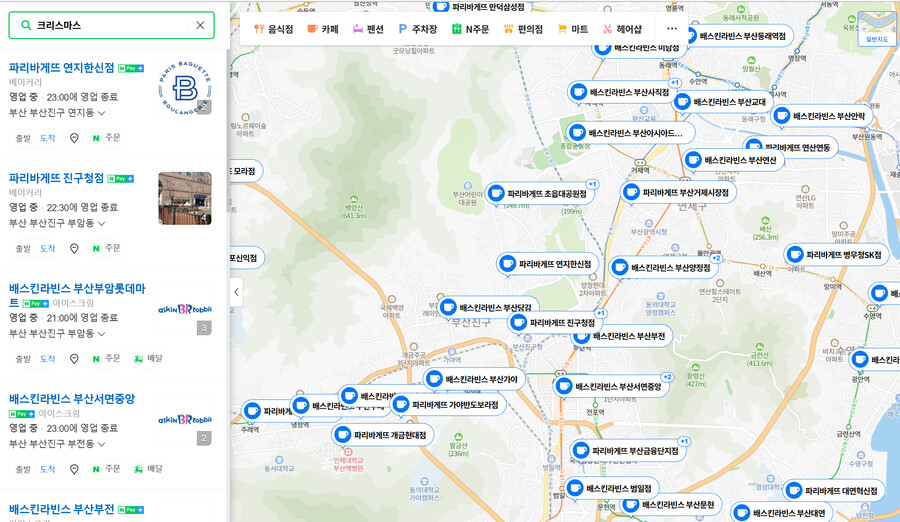Open 파리바게뜨 연지한신점 result title
The image size is (900, 522).
(61, 68)
